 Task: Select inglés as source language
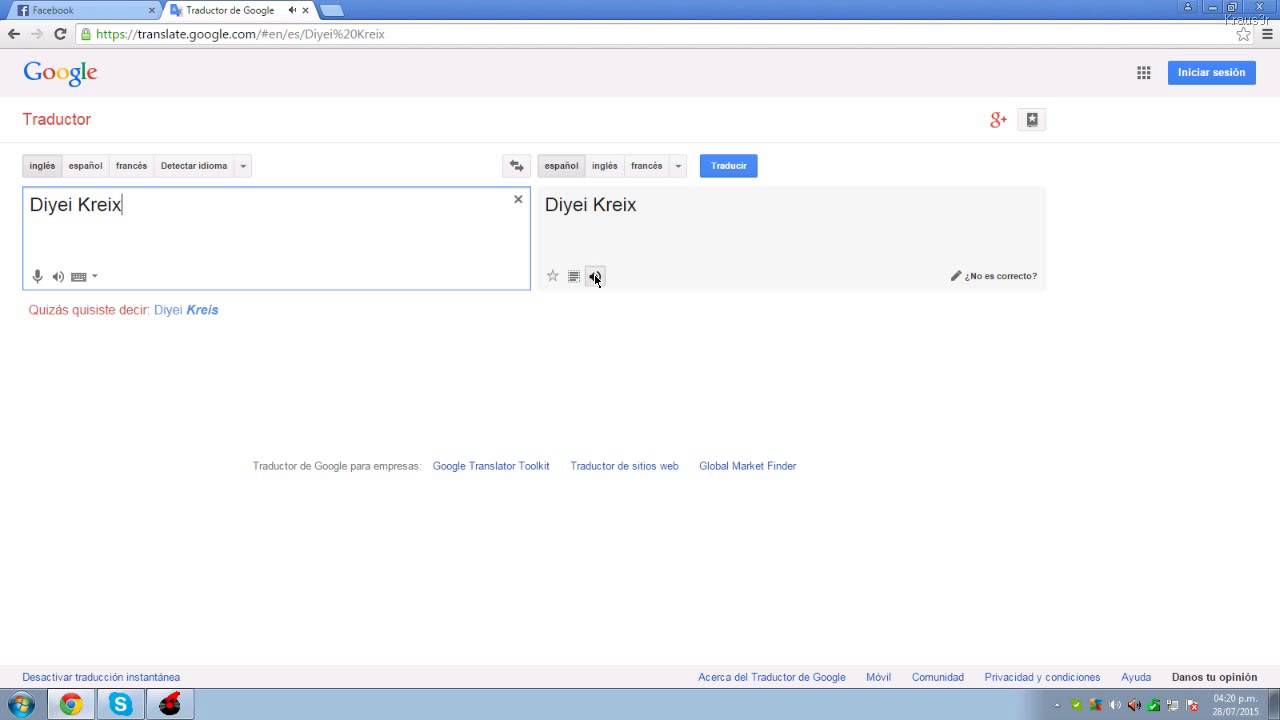(x=42, y=166)
